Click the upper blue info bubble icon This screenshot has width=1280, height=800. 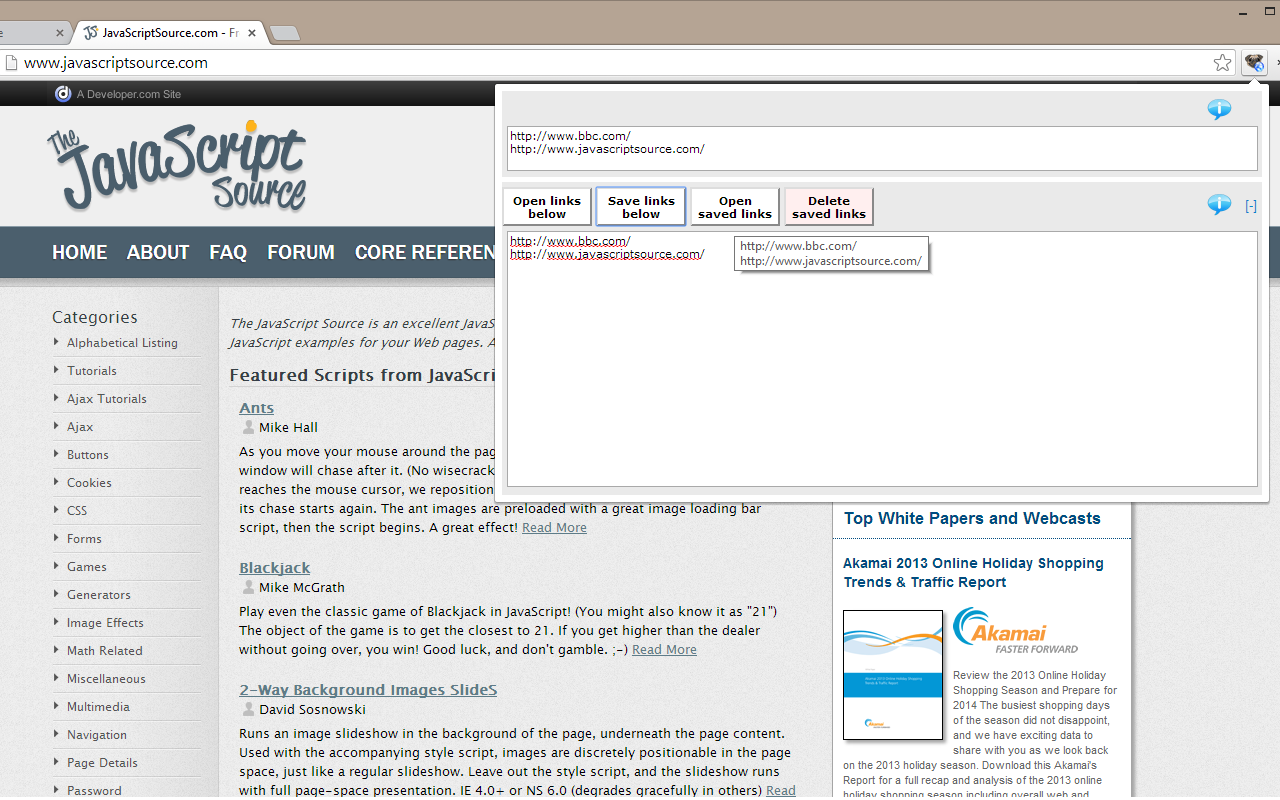[1219, 109]
